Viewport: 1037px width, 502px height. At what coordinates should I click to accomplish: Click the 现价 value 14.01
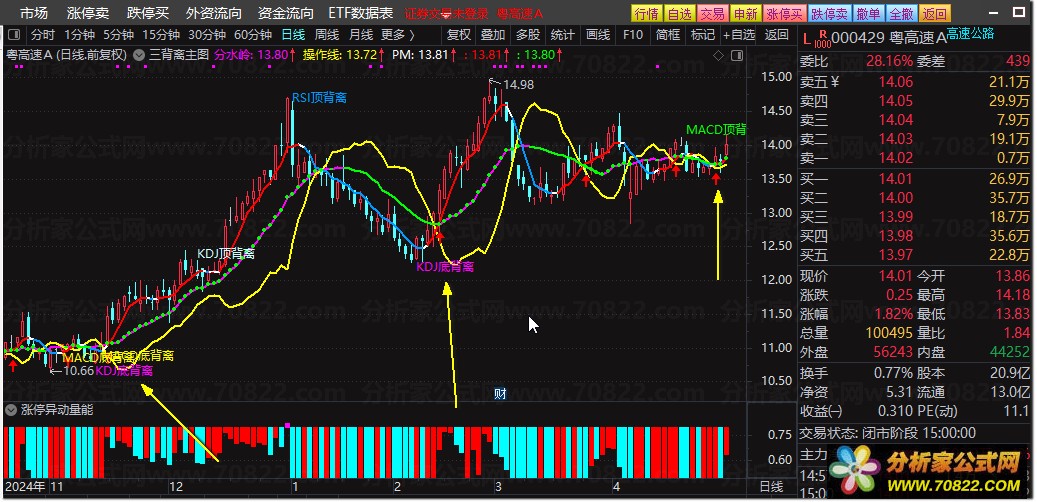pos(895,276)
